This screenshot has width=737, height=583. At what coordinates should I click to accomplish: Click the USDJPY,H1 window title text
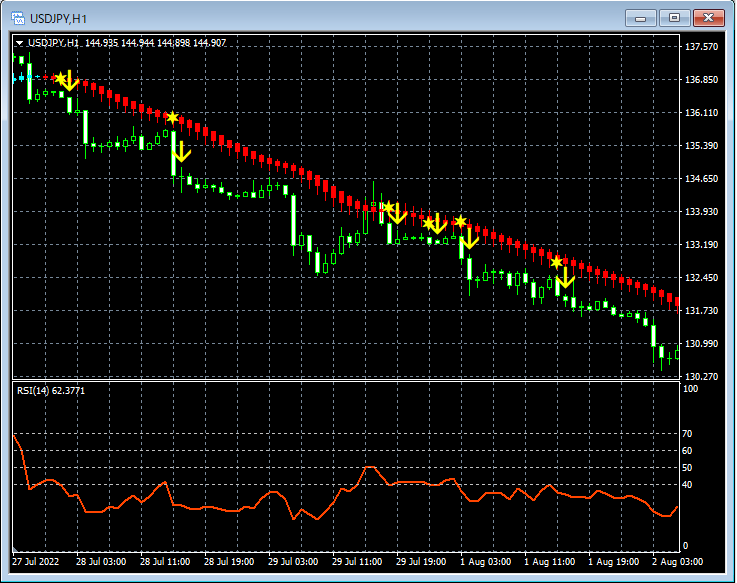[x=58, y=19]
